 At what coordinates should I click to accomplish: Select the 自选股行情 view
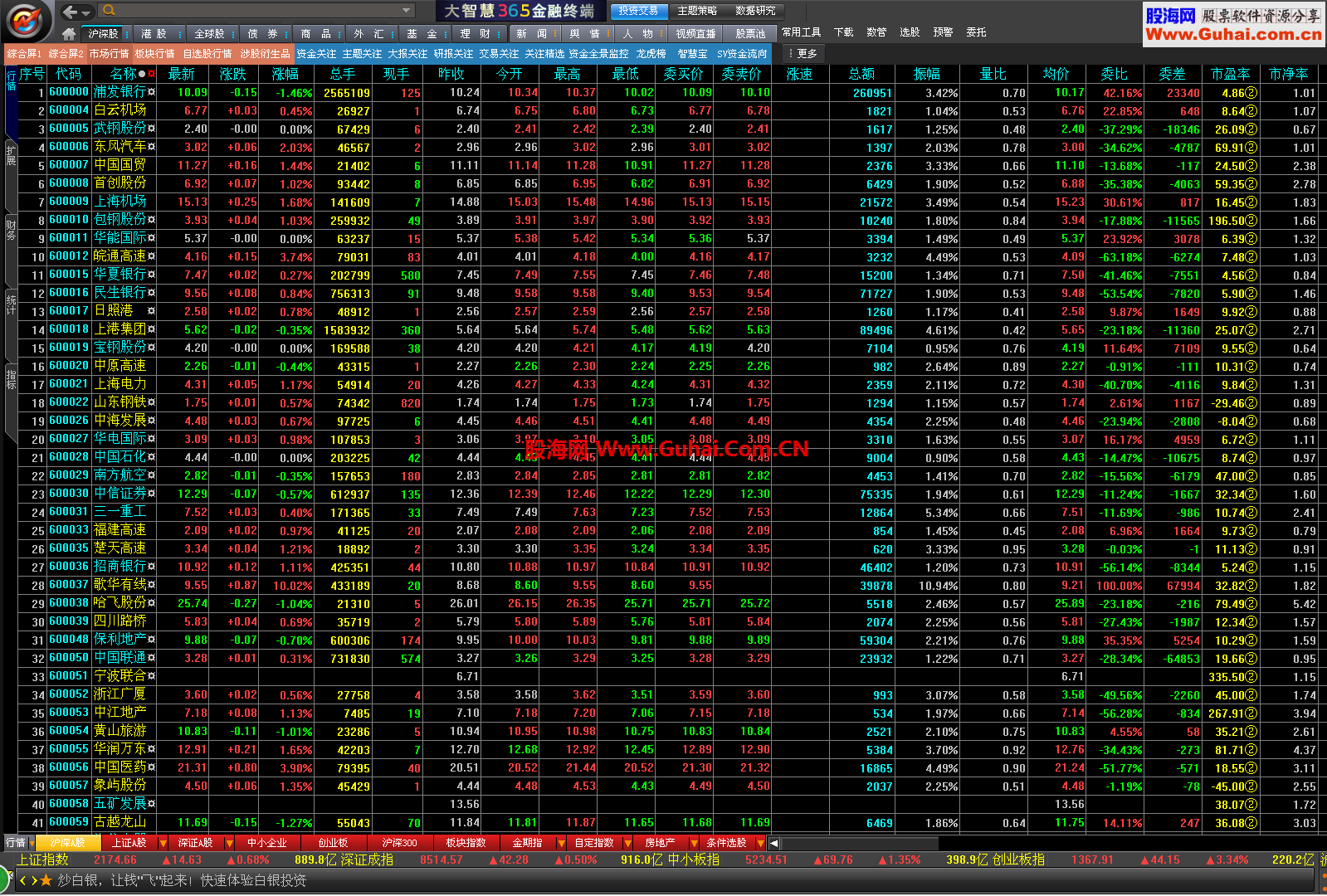(x=207, y=54)
